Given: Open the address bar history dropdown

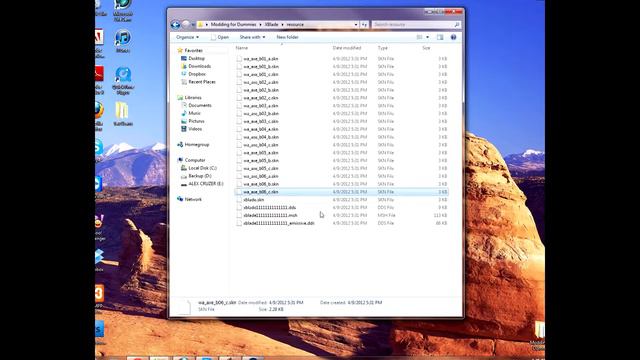Looking at the screenshot, I should (x=356, y=24).
